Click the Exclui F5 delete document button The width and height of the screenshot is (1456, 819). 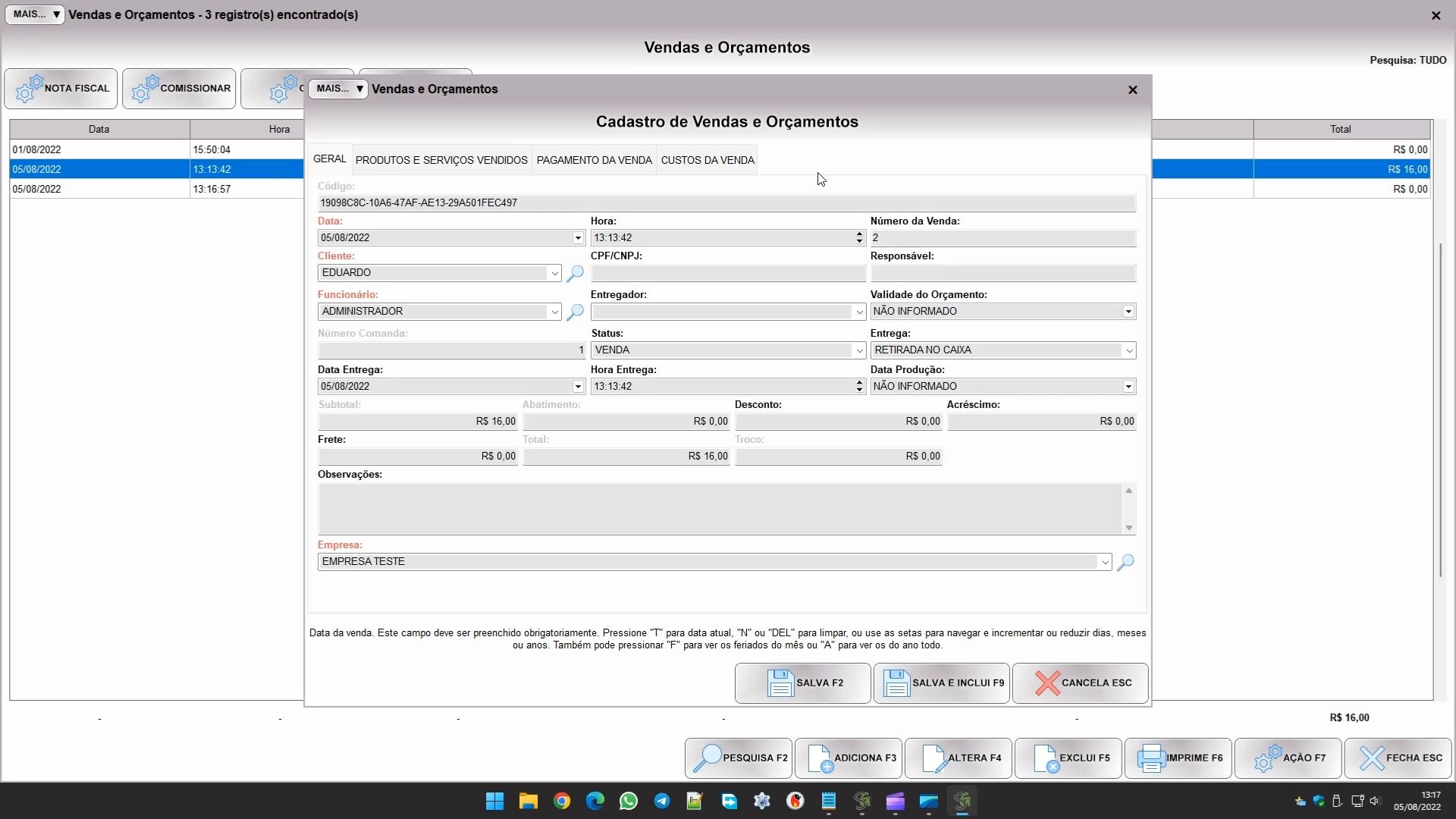point(1068,758)
